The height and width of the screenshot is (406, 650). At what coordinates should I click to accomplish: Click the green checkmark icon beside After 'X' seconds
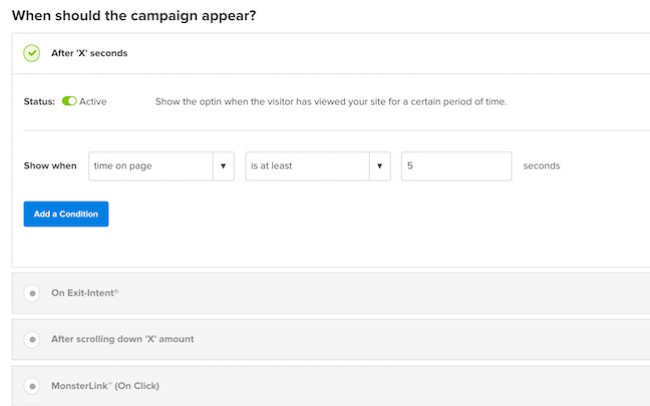pos(32,53)
